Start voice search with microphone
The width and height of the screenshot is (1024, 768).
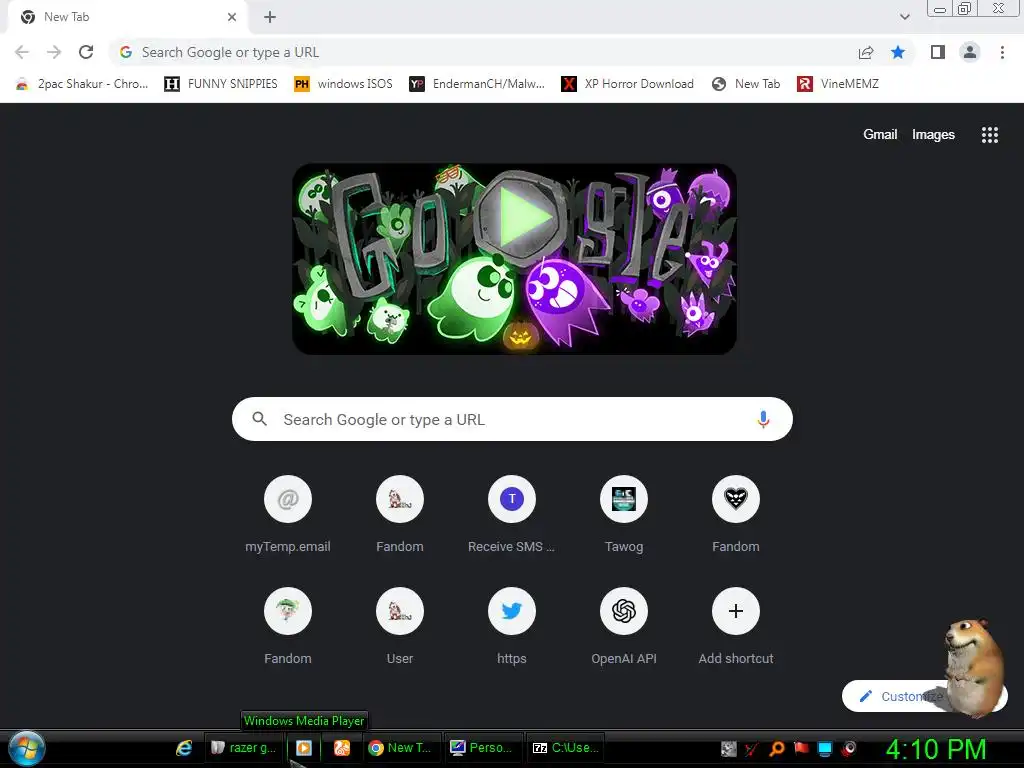pyautogui.click(x=763, y=419)
